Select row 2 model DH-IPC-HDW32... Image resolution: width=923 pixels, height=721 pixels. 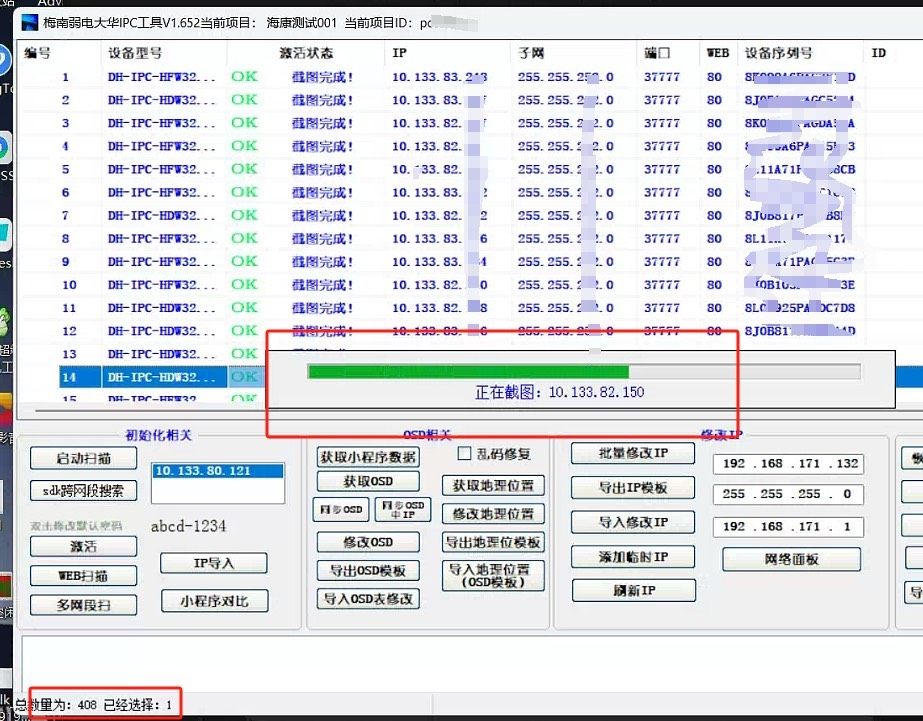[161, 100]
